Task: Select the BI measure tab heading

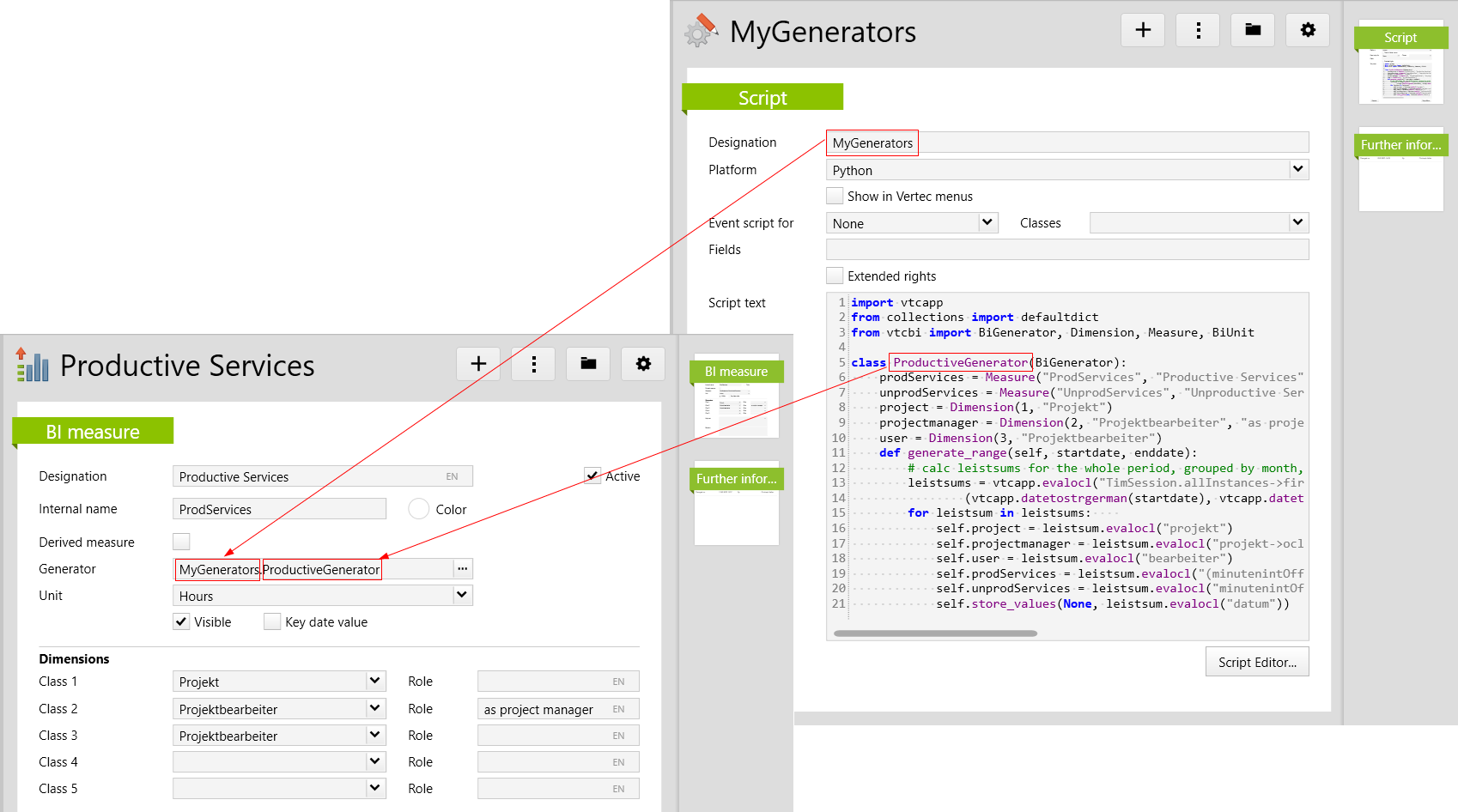Action: point(93,432)
